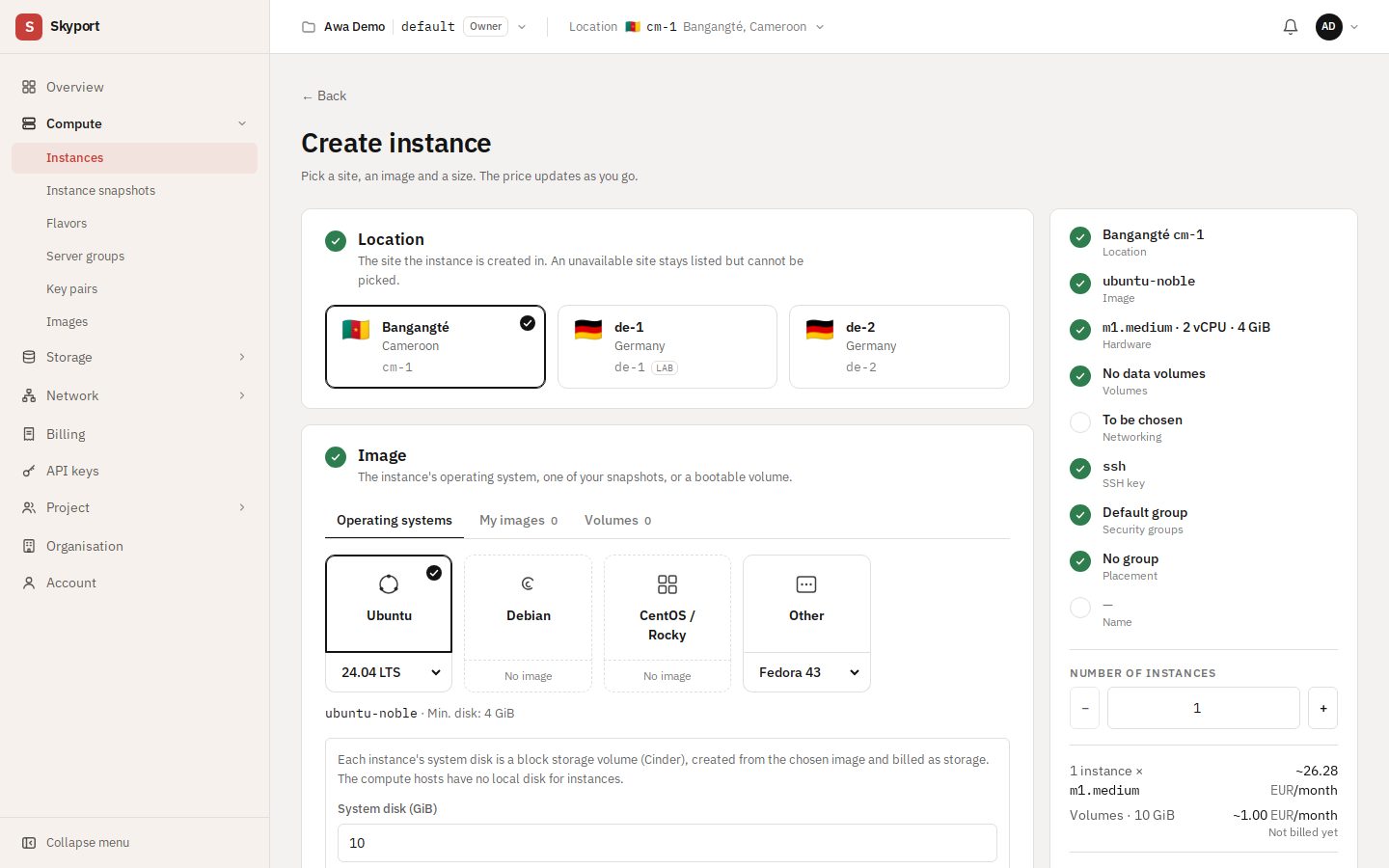Click the Cameroon flag in the header location

coord(633,27)
